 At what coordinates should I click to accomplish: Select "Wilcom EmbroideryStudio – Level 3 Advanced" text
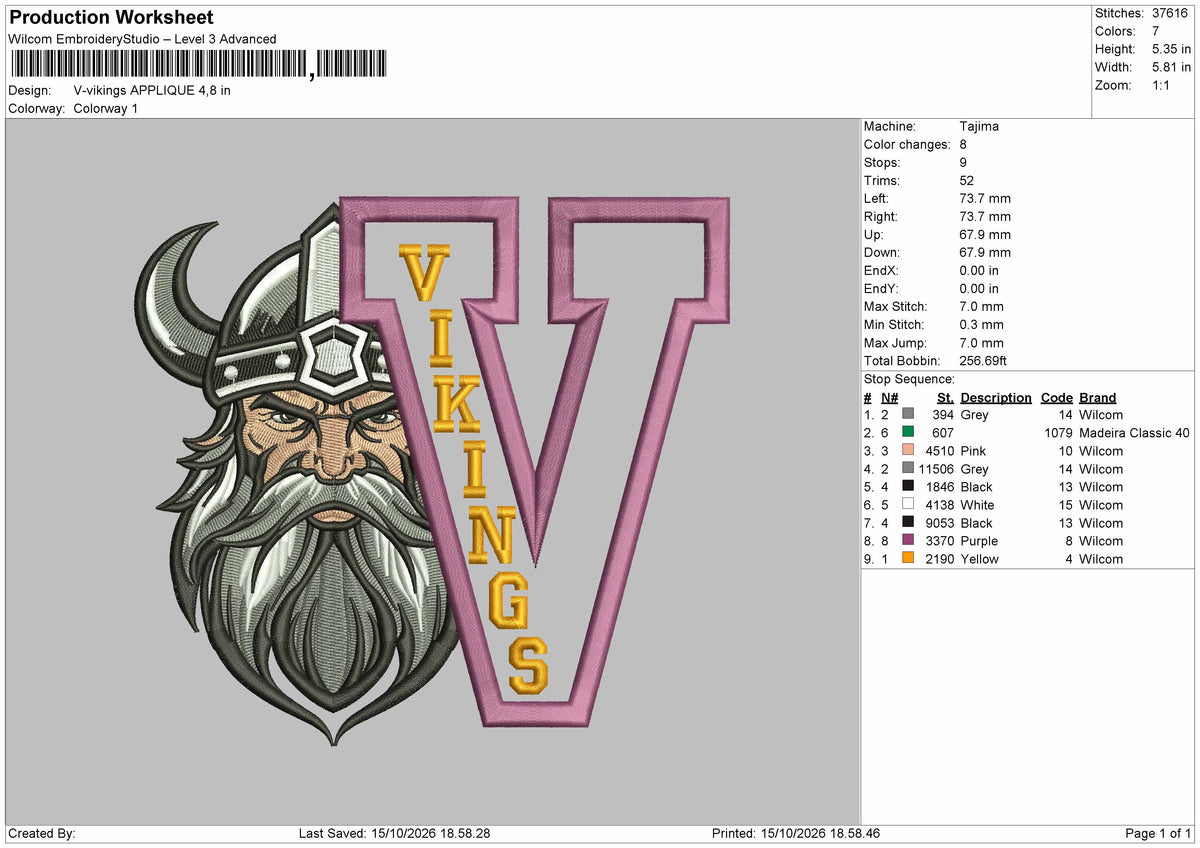[142, 39]
